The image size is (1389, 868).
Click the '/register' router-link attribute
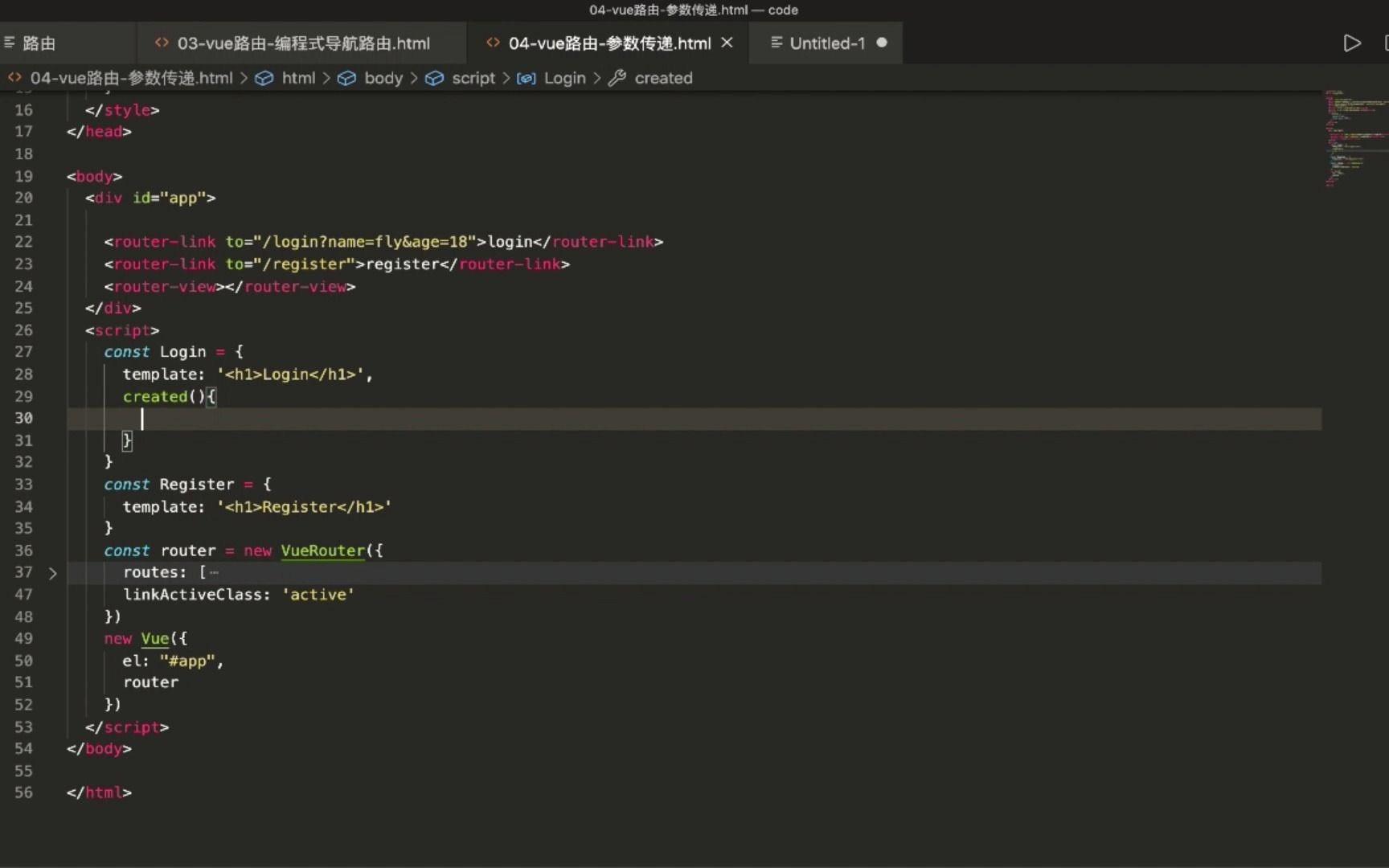(x=309, y=264)
